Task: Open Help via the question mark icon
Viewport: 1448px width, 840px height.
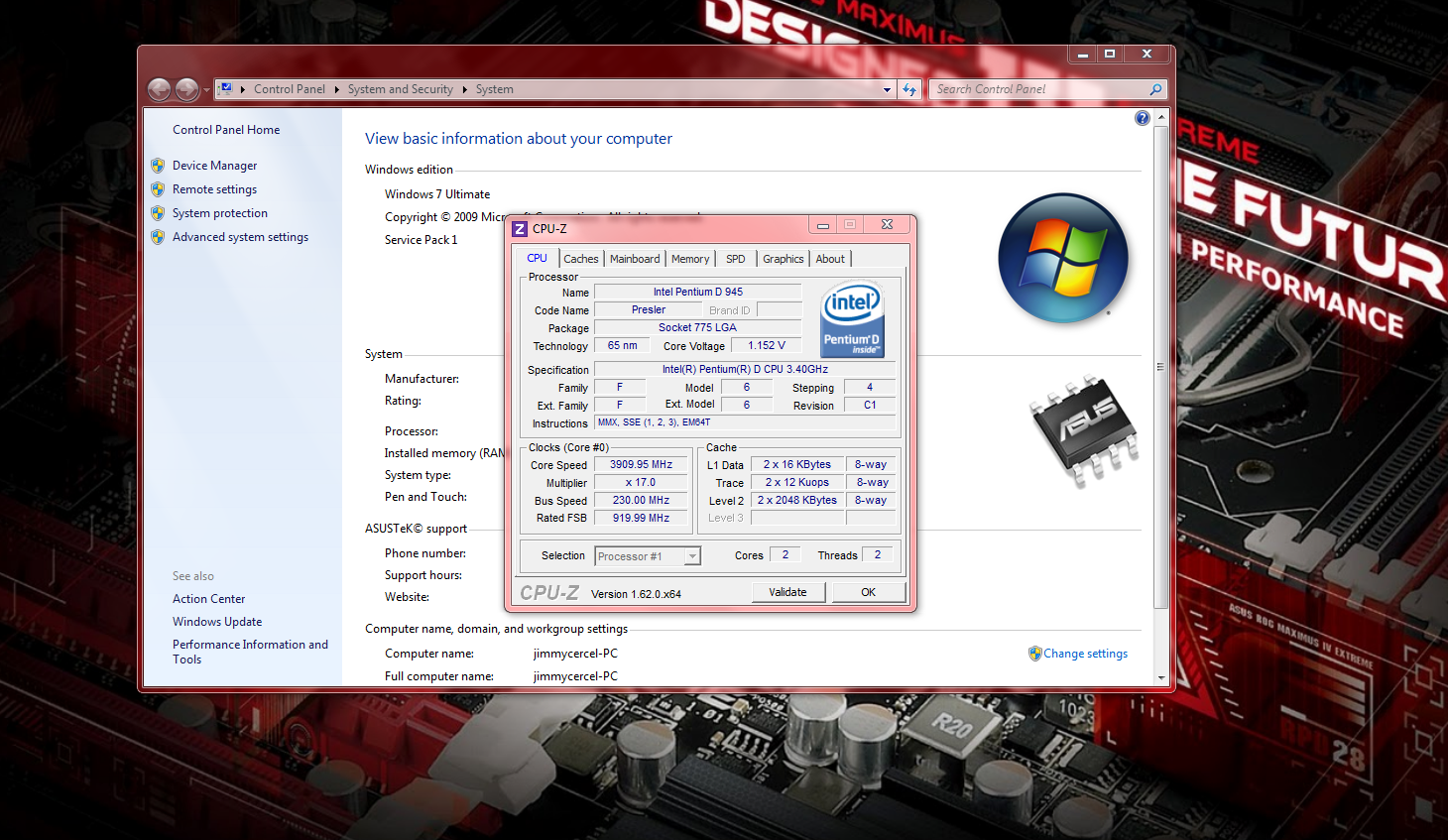Action: click(x=1142, y=117)
